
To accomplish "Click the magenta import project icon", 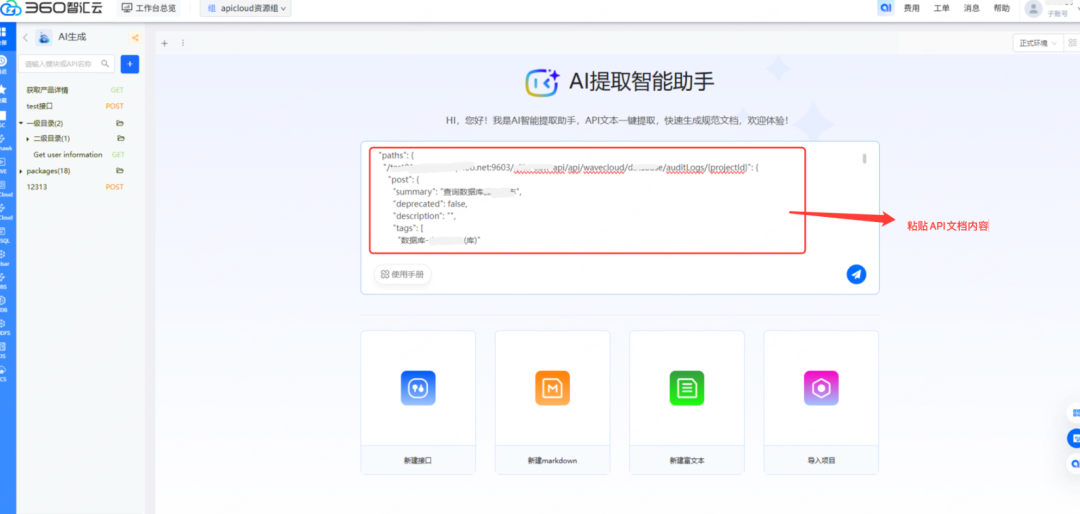I will pos(821,388).
